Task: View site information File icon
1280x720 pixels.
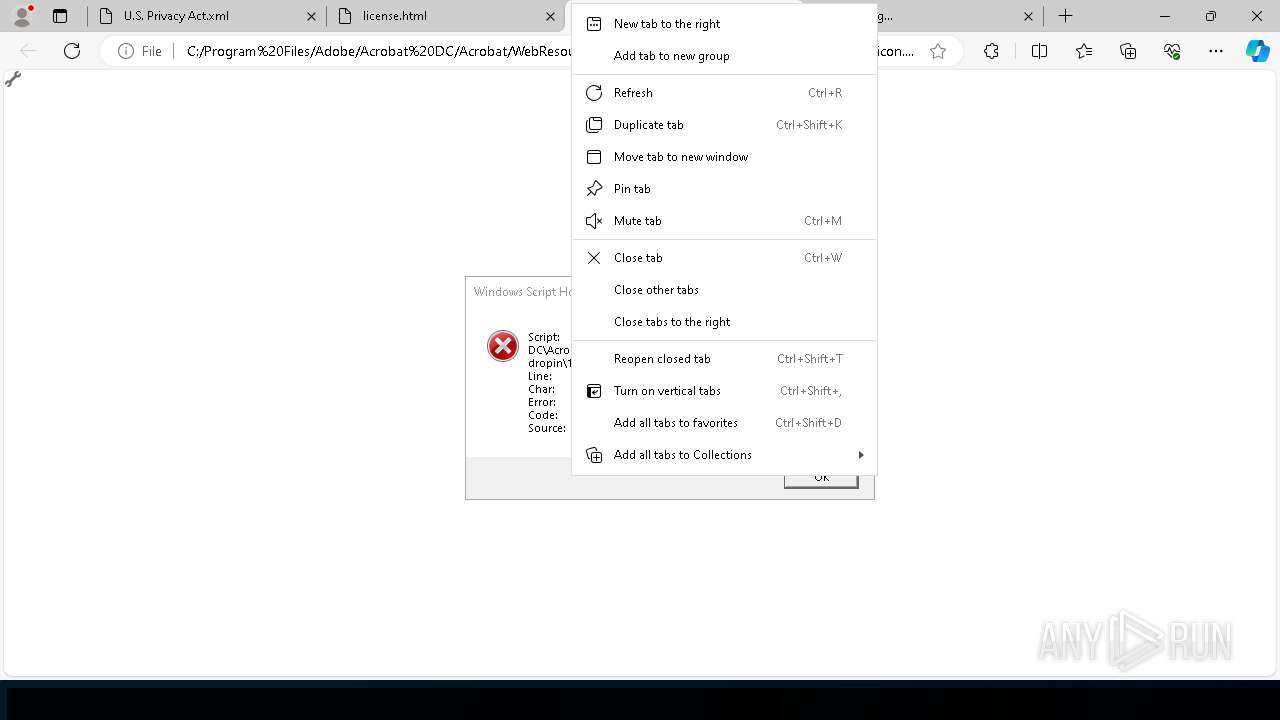Action: [139, 51]
